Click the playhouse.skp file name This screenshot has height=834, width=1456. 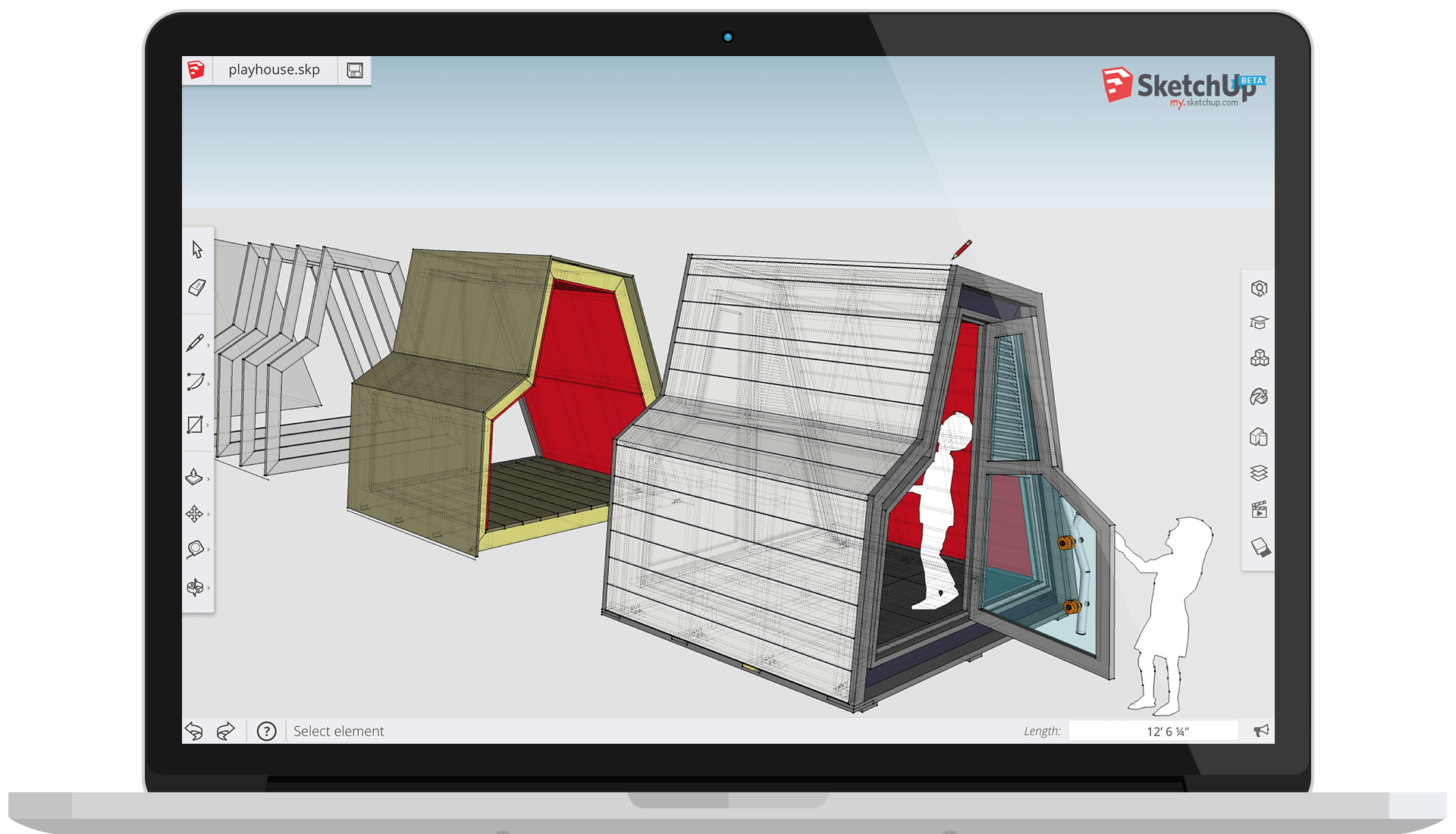[274, 70]
